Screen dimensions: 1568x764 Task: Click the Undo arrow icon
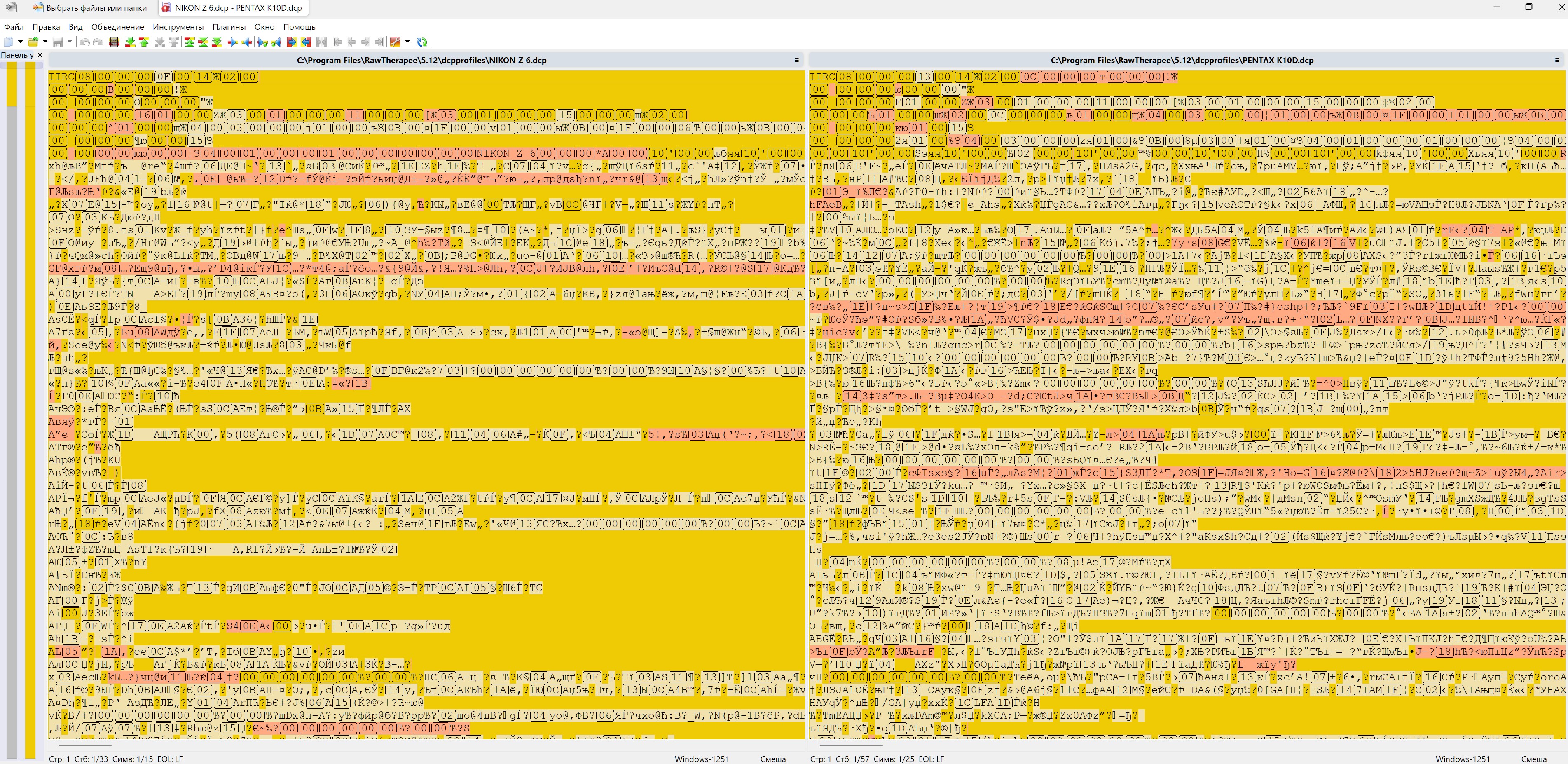click(84, 42)
